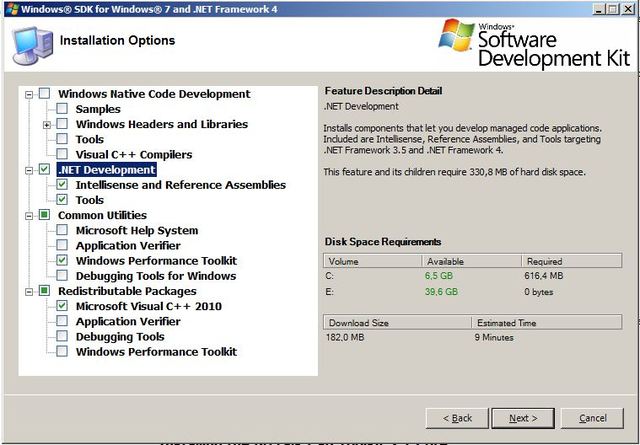Image resolution: width=640 pixels, height=445 pixels.
Task: Check Application Verifier under Common Utilities
Action: (x=62, y=245)
